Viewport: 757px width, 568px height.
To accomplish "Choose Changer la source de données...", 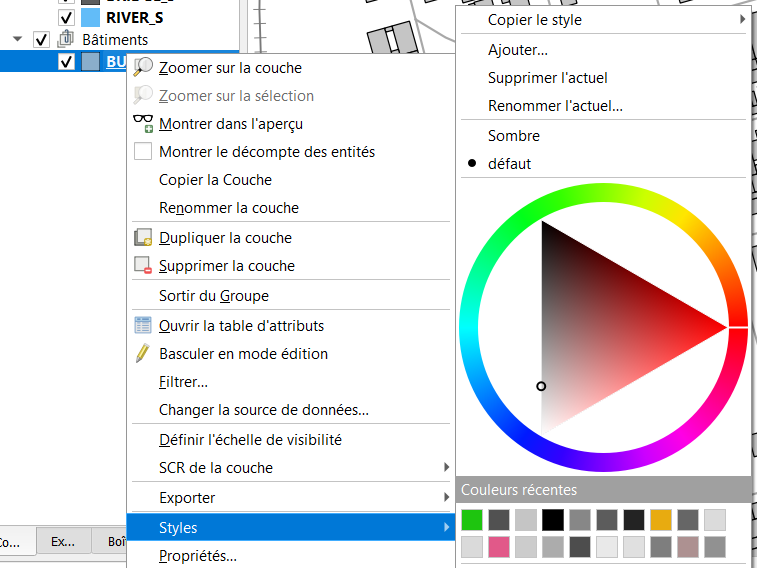I will [x=291, y=409].
